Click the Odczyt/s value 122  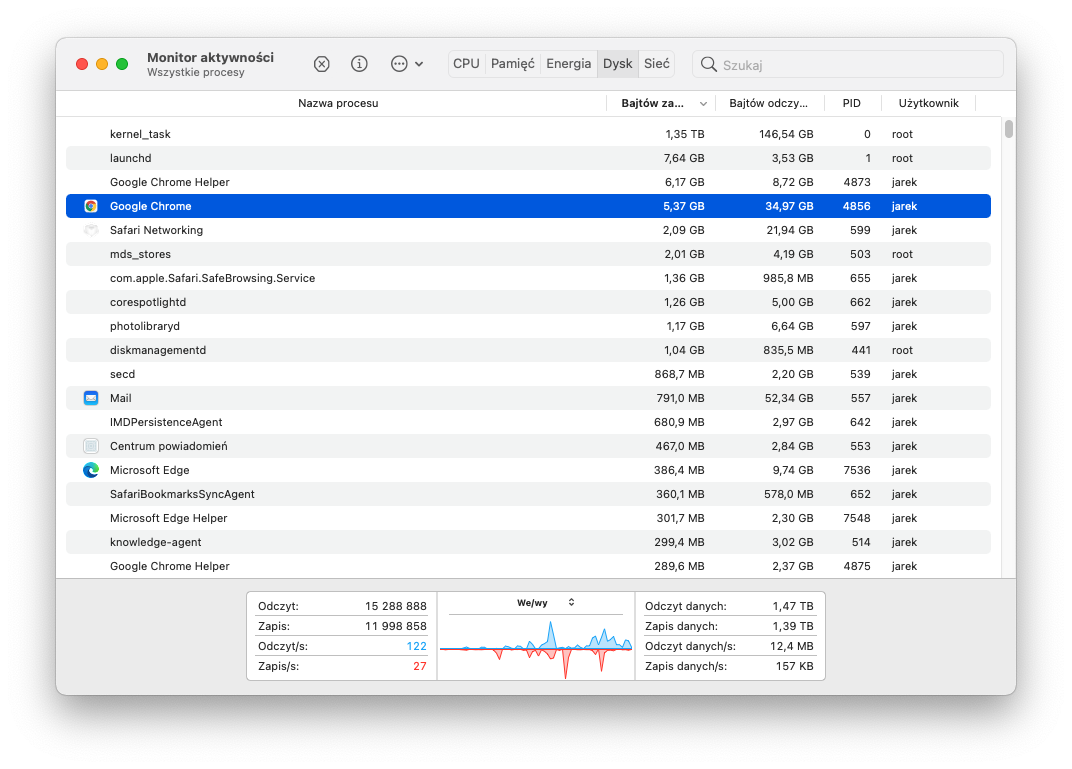point(416,647)
